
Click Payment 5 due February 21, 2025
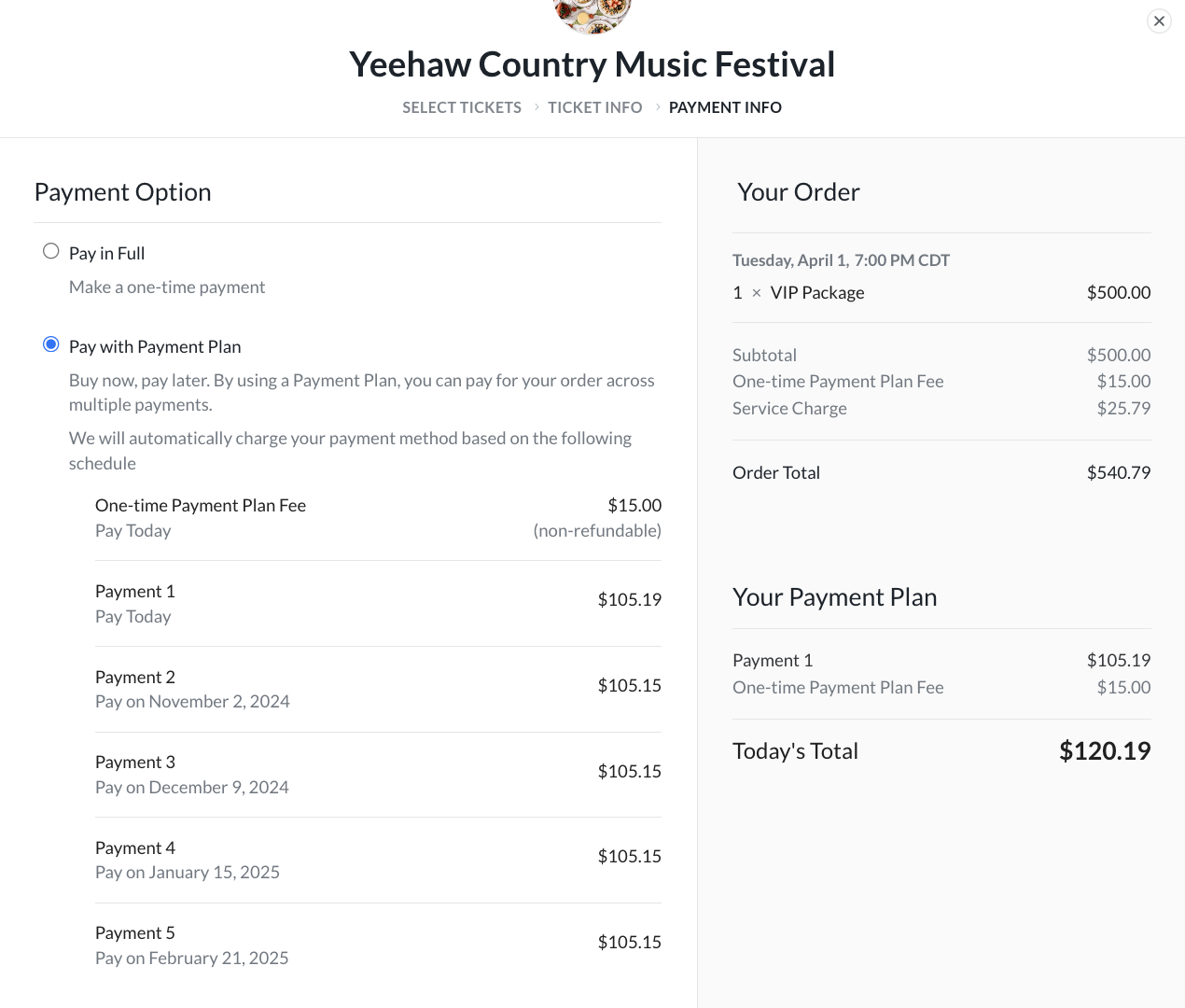pyautogui.click(x=378, y=945)
